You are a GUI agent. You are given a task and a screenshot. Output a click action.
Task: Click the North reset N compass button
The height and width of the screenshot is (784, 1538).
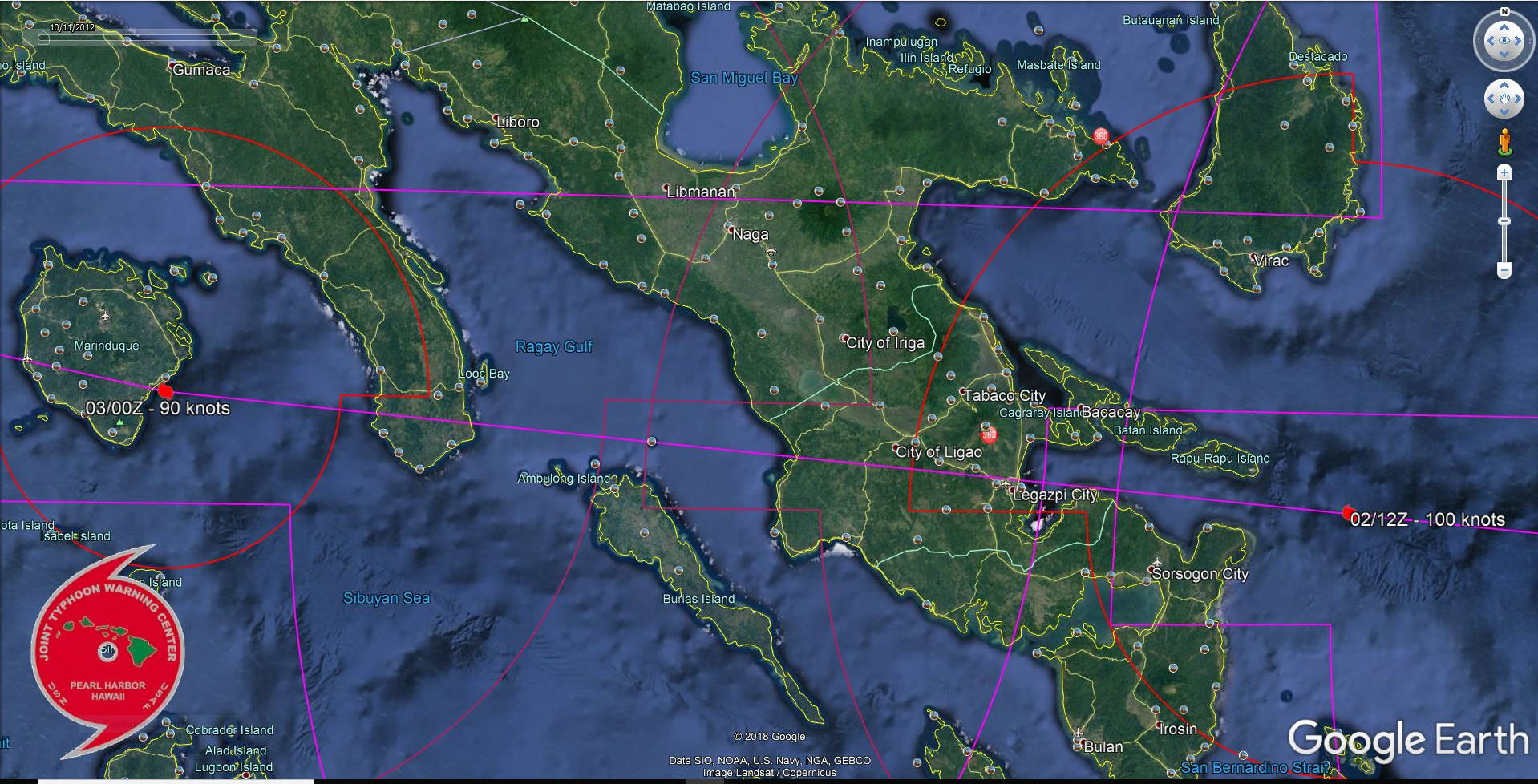click(1504, 11)
